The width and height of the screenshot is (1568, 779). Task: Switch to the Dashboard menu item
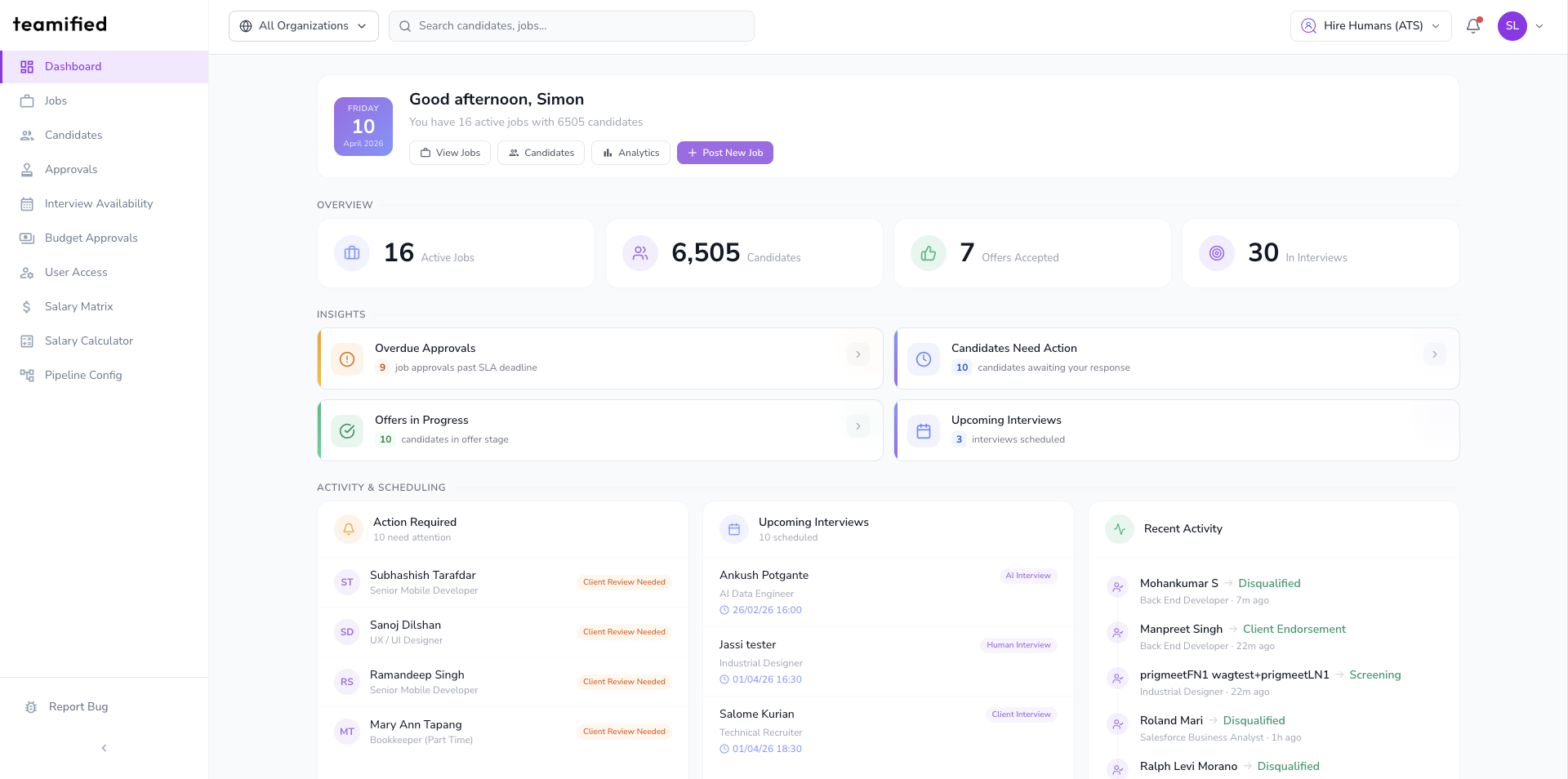pyautogui.click(x=73, y=66)
